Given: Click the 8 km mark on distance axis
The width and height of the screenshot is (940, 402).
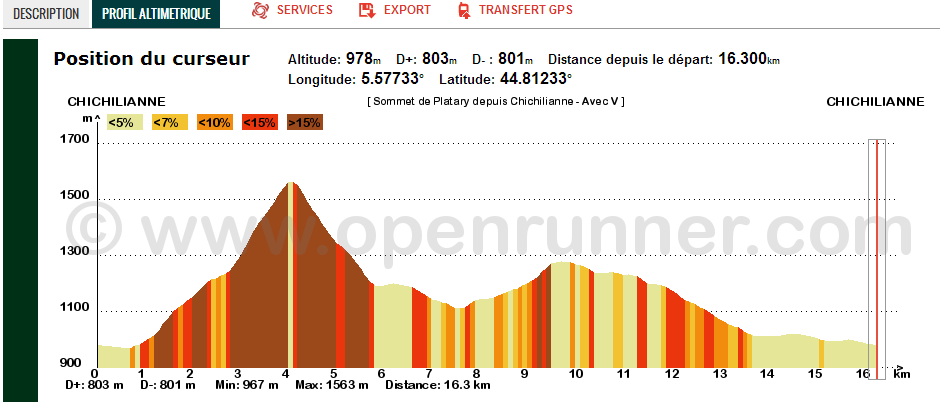Looking at the screenshot, I should pyautogui.click(x=478, y=374).
